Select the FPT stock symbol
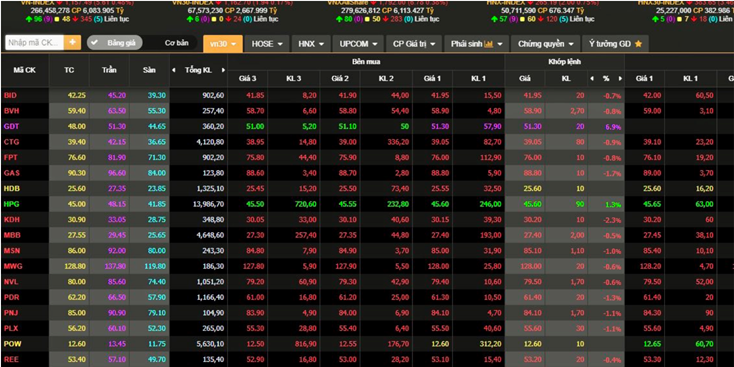The height and width of the screenshot is (367, 734). (x=11, y=157)
